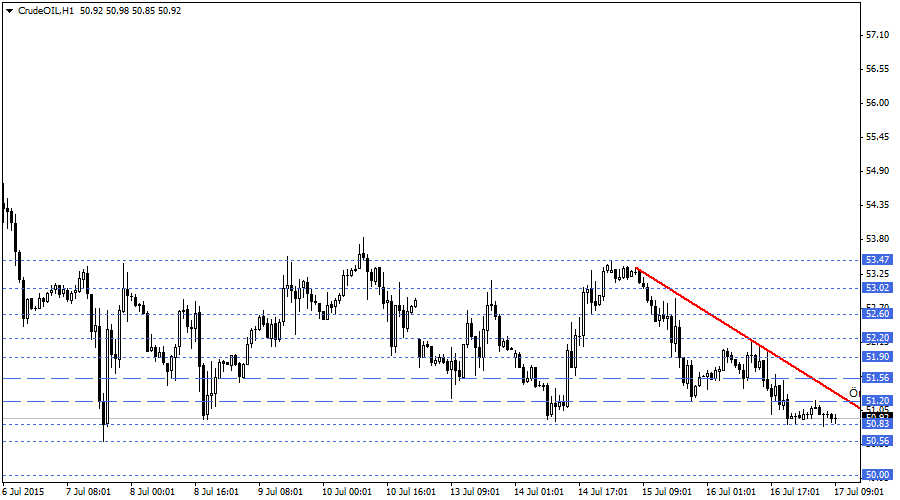
Task: Click the 14 Jul 17:01 time label
Action: pyautogui.click(x=604, y=492)
